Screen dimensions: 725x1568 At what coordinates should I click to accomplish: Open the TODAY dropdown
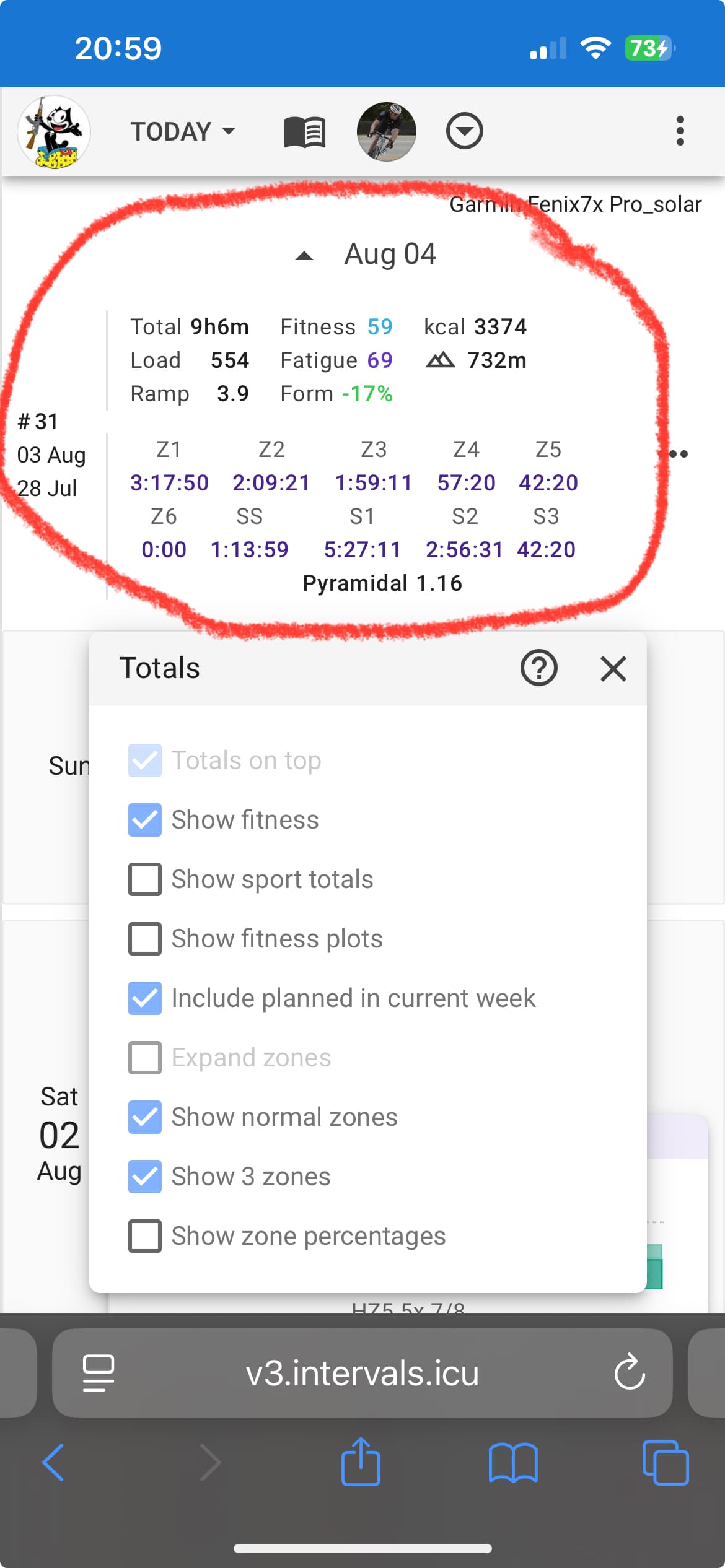click(x=182, y=131)
